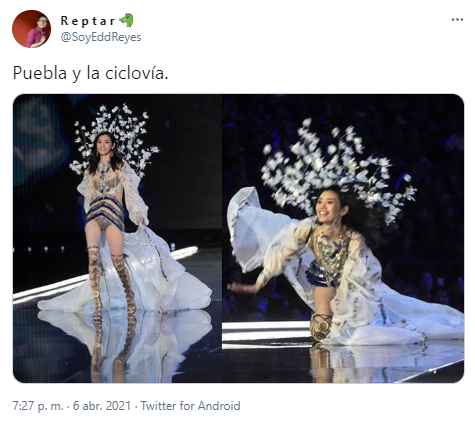Image resolution: width=475 pixels, height=423 pixels.
Task: Click the green crocodile emoji beside Reptar
Action: (x=126, y=20)
